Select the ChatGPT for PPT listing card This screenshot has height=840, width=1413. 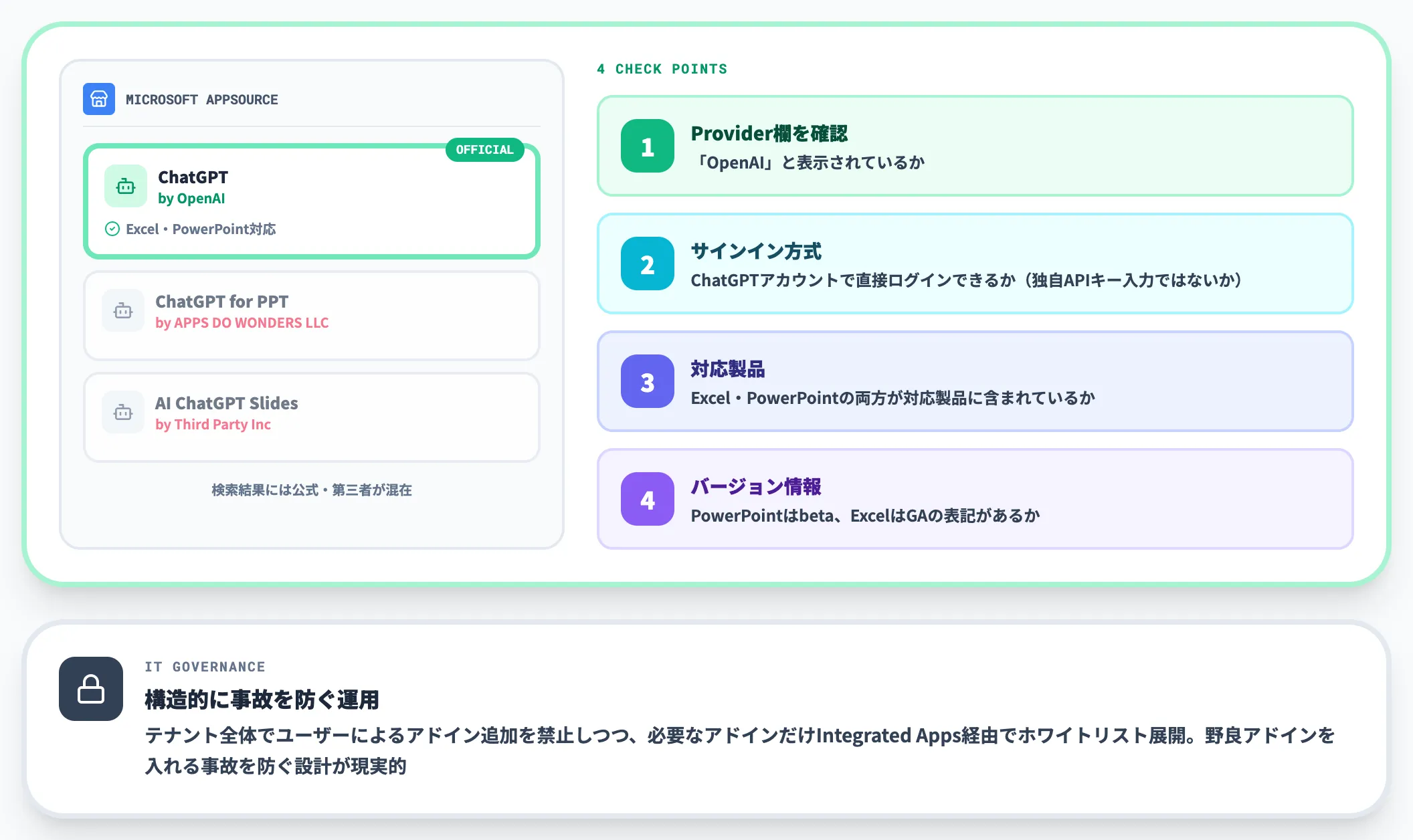click(312, 316)
